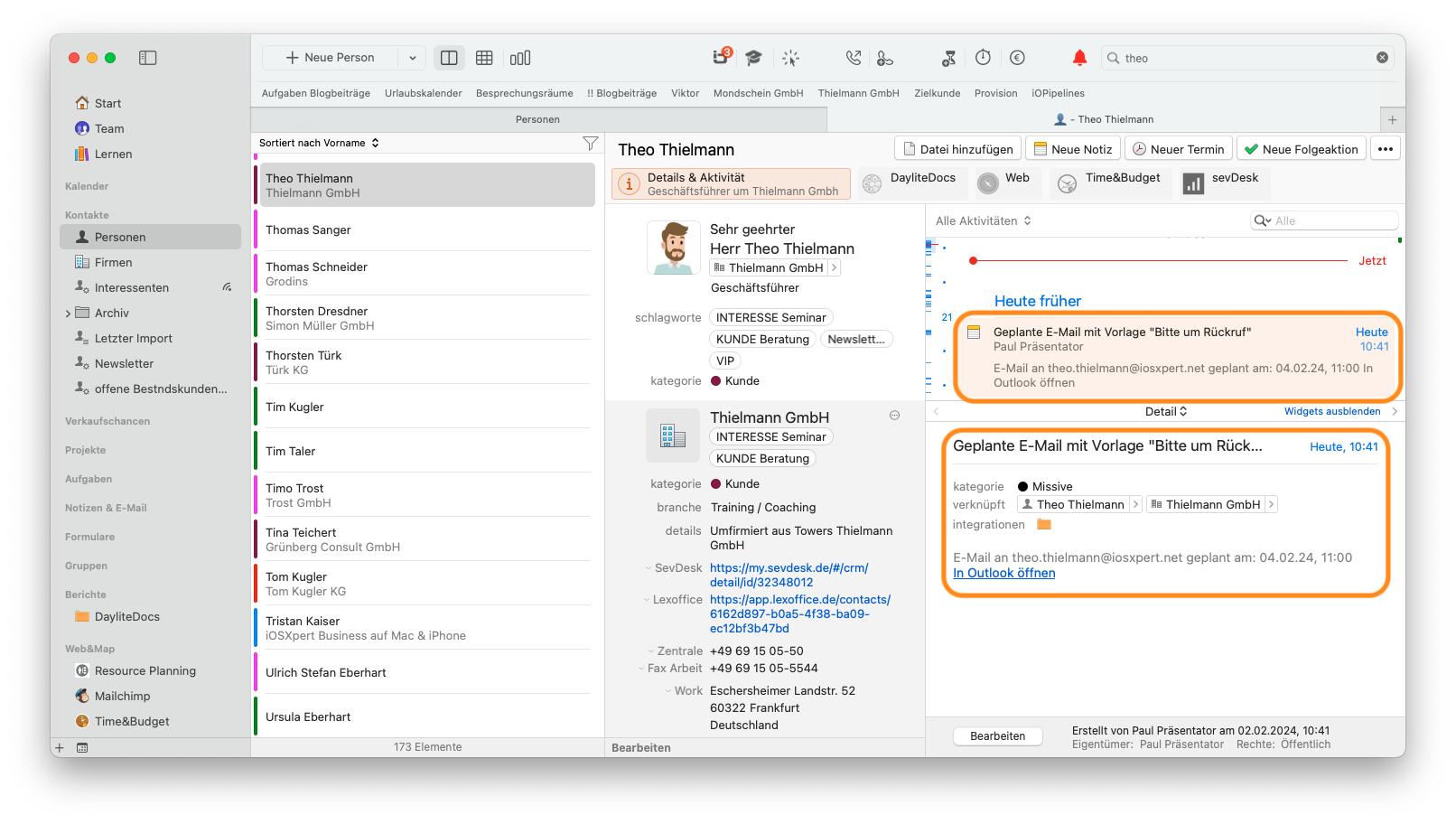Viewport: 1456px width, 824px height.
Task: Click the cursor sparkle toolbar icon
Action: click(790, 58)
